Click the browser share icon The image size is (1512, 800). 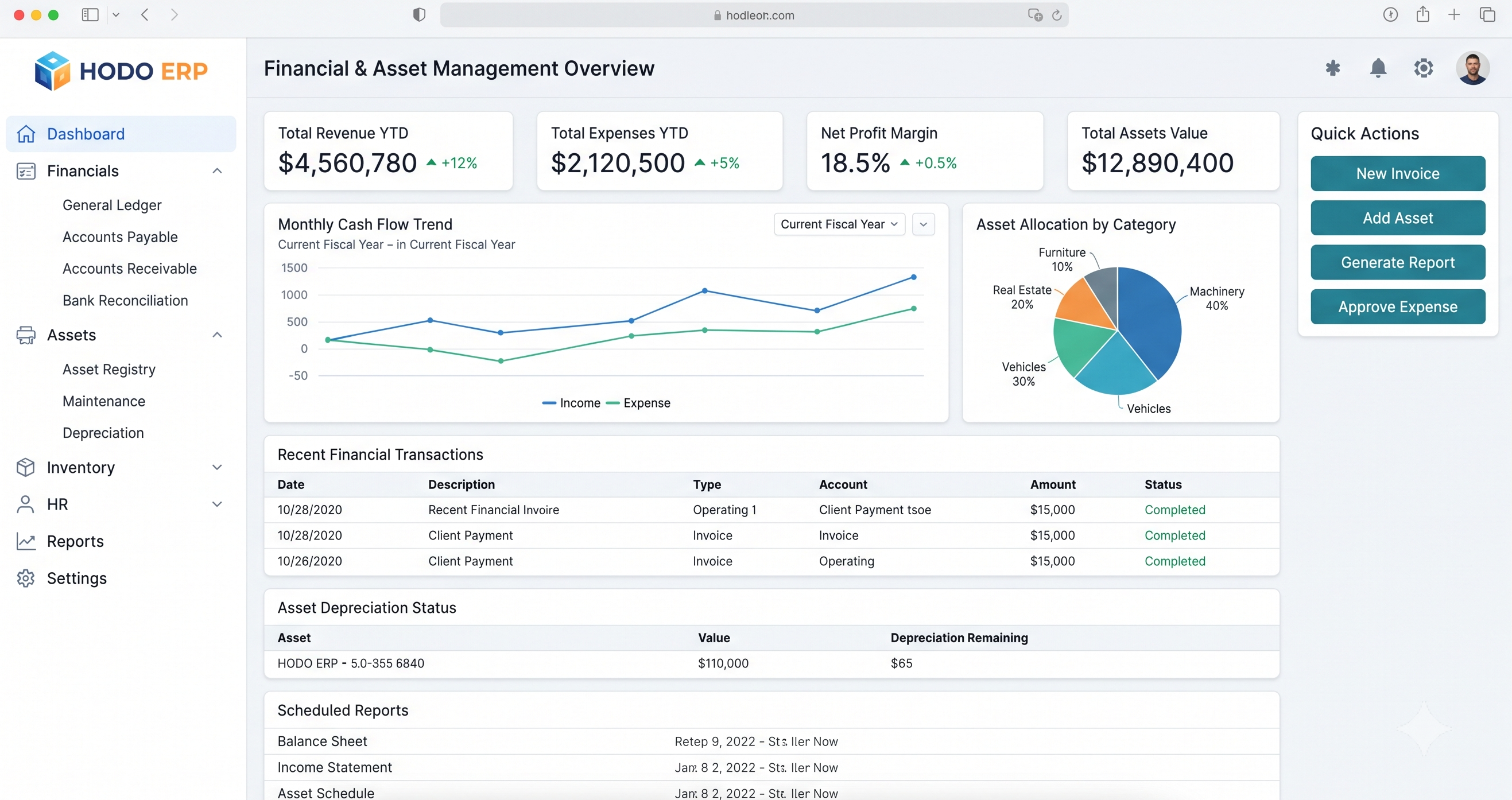point(1422,14)
